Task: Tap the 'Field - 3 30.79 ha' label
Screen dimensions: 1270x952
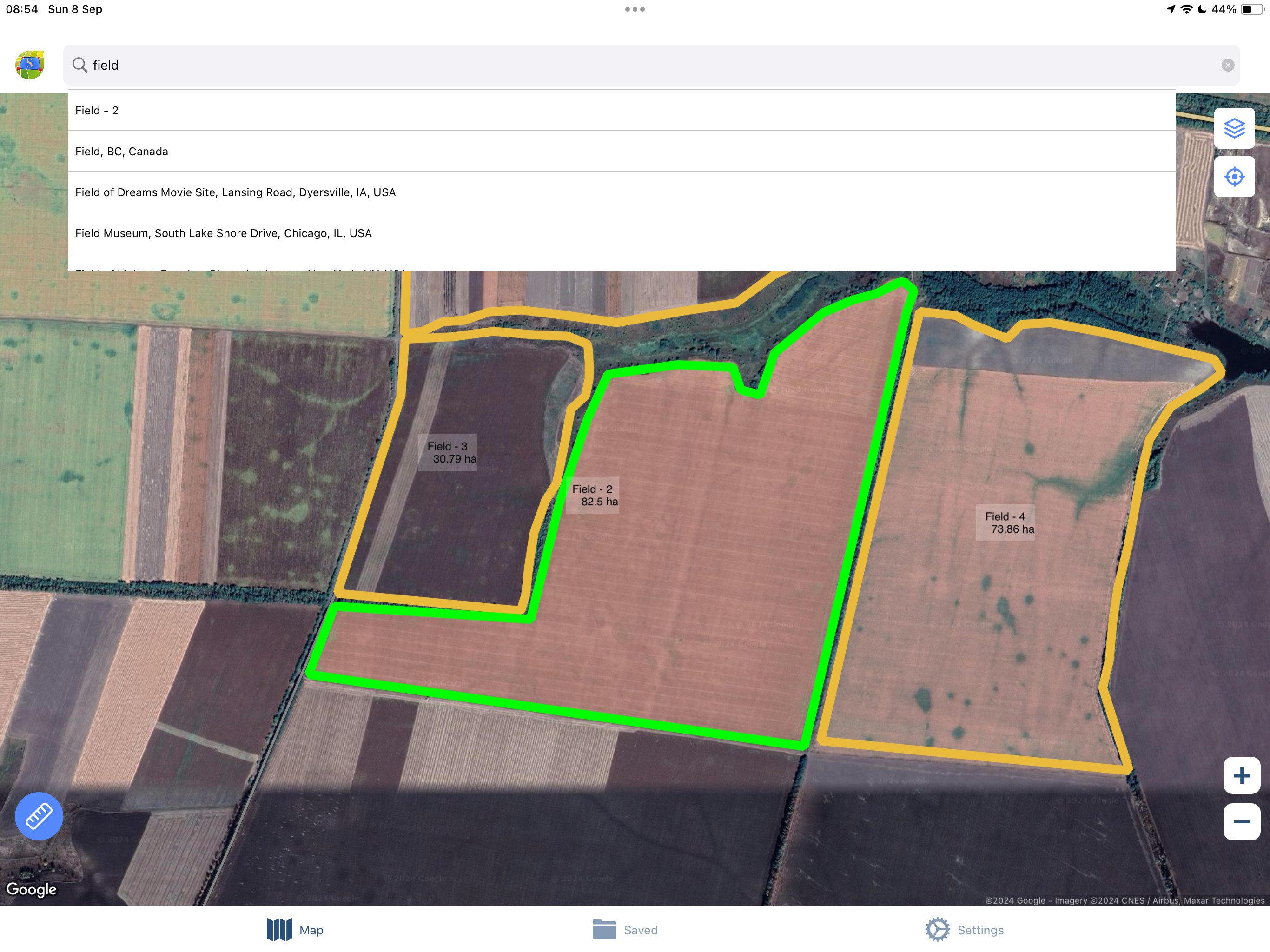Action: tap(448, 452)
